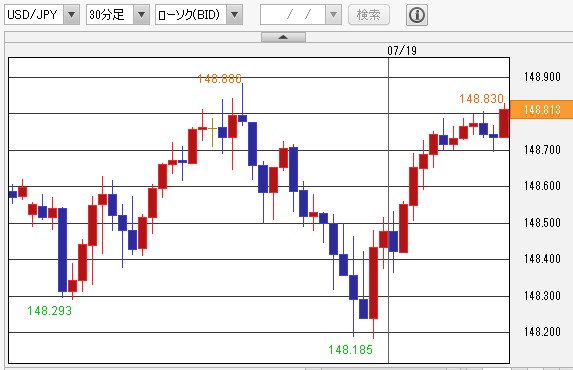Click the 148.300 axis label

point(542,295)
